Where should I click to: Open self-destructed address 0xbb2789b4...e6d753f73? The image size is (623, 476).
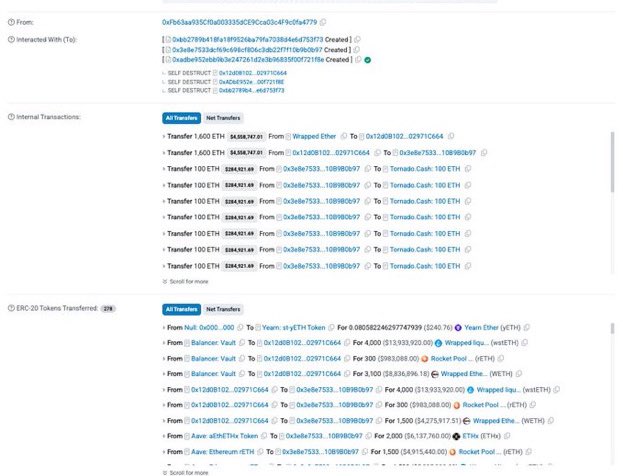[252, 91]
